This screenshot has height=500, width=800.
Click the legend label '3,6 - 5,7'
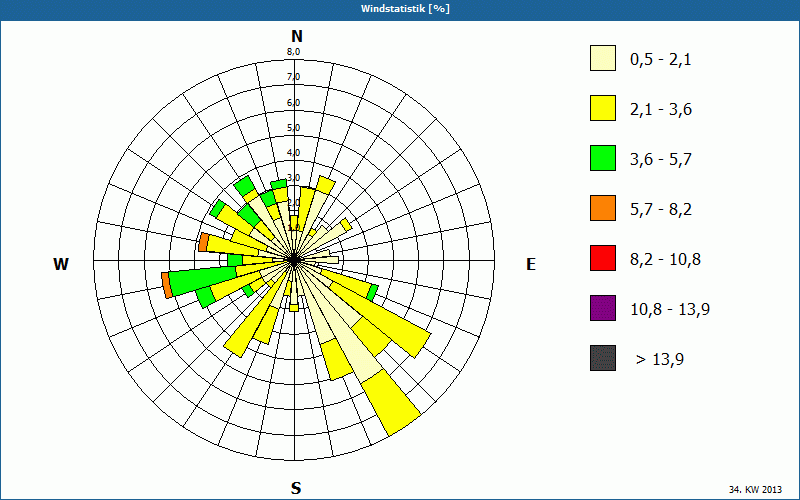click(x=661, y=160)
